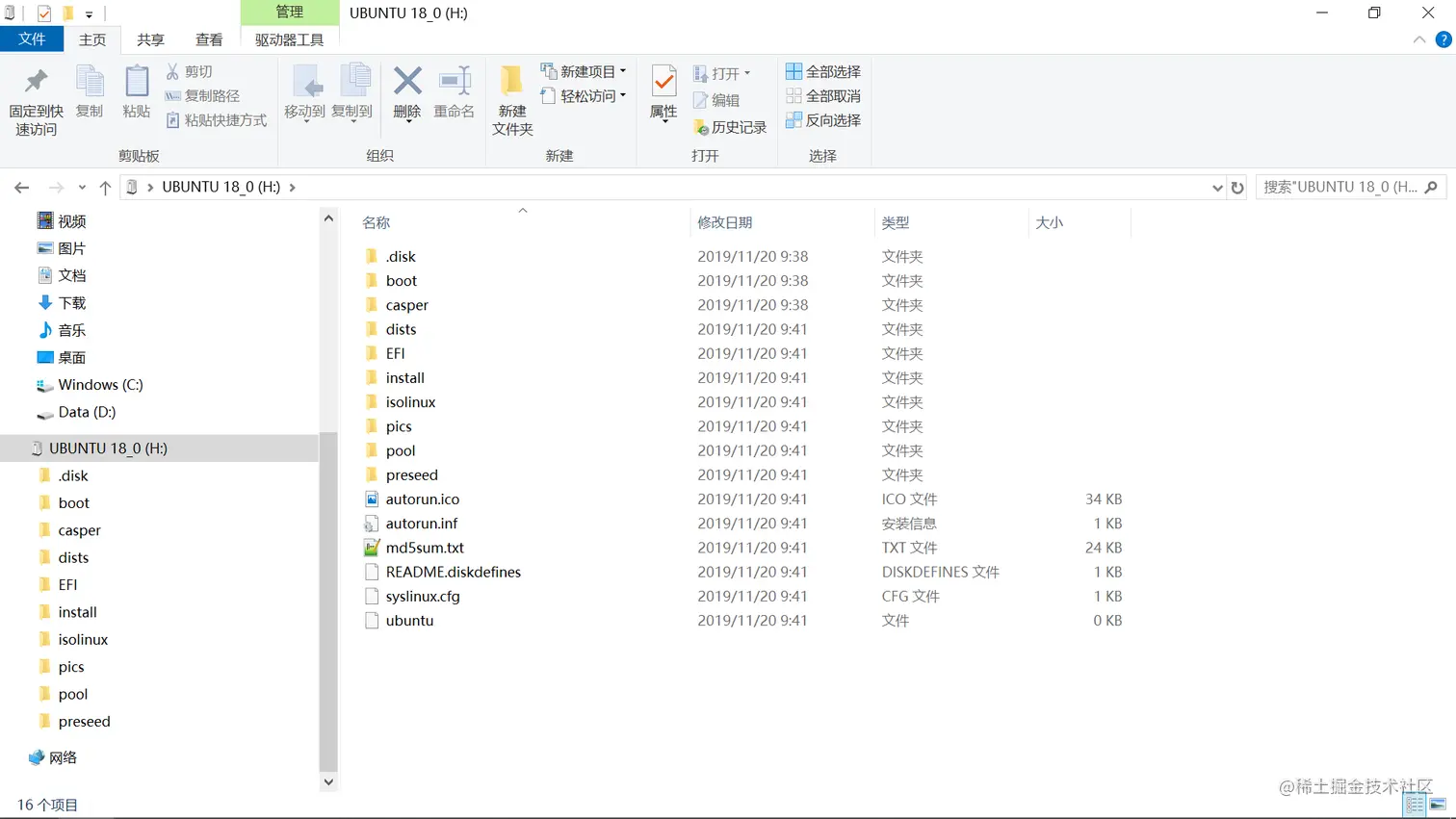Go up one directory level arrow
The height and width of the screenshot is (819, 1456).
click(x=105, y=188)
